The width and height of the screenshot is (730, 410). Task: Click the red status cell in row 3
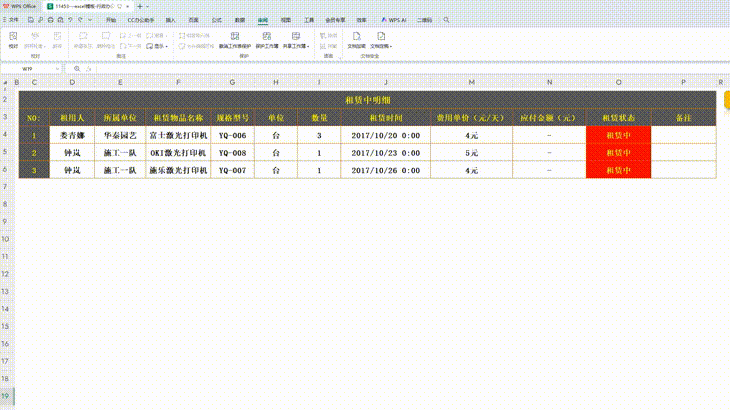click(x=618, y=170)
